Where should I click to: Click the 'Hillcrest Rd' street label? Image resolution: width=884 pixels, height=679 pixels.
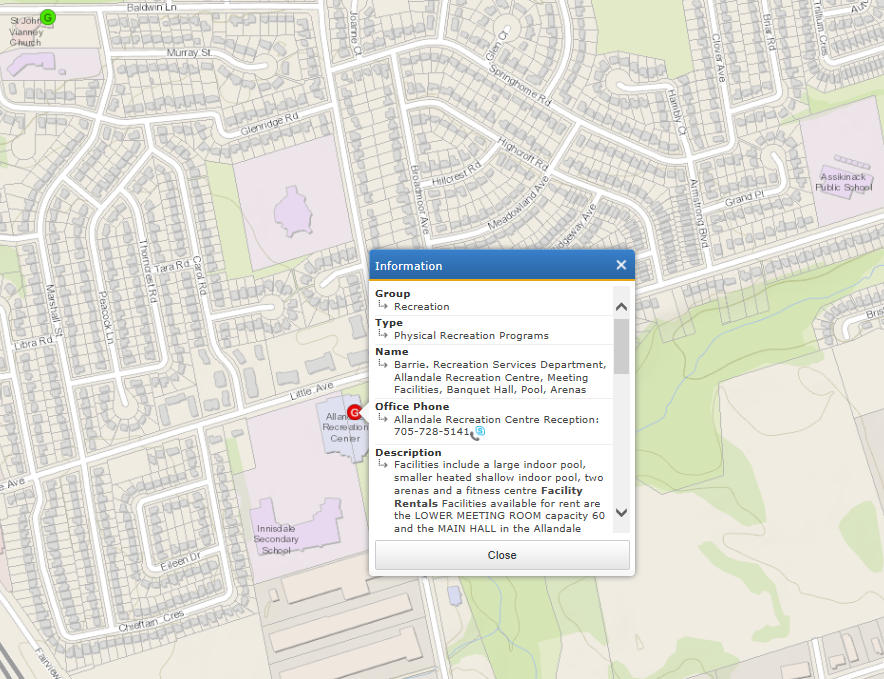click(457, 173)
